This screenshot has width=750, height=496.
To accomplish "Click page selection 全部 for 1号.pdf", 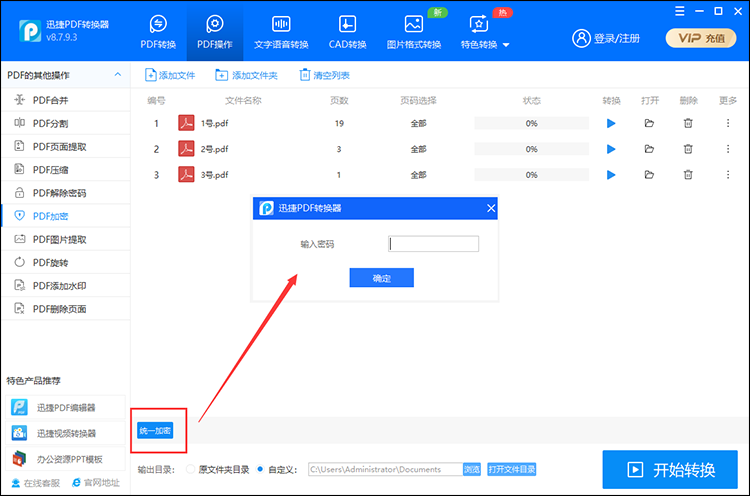I will point(418,123).
